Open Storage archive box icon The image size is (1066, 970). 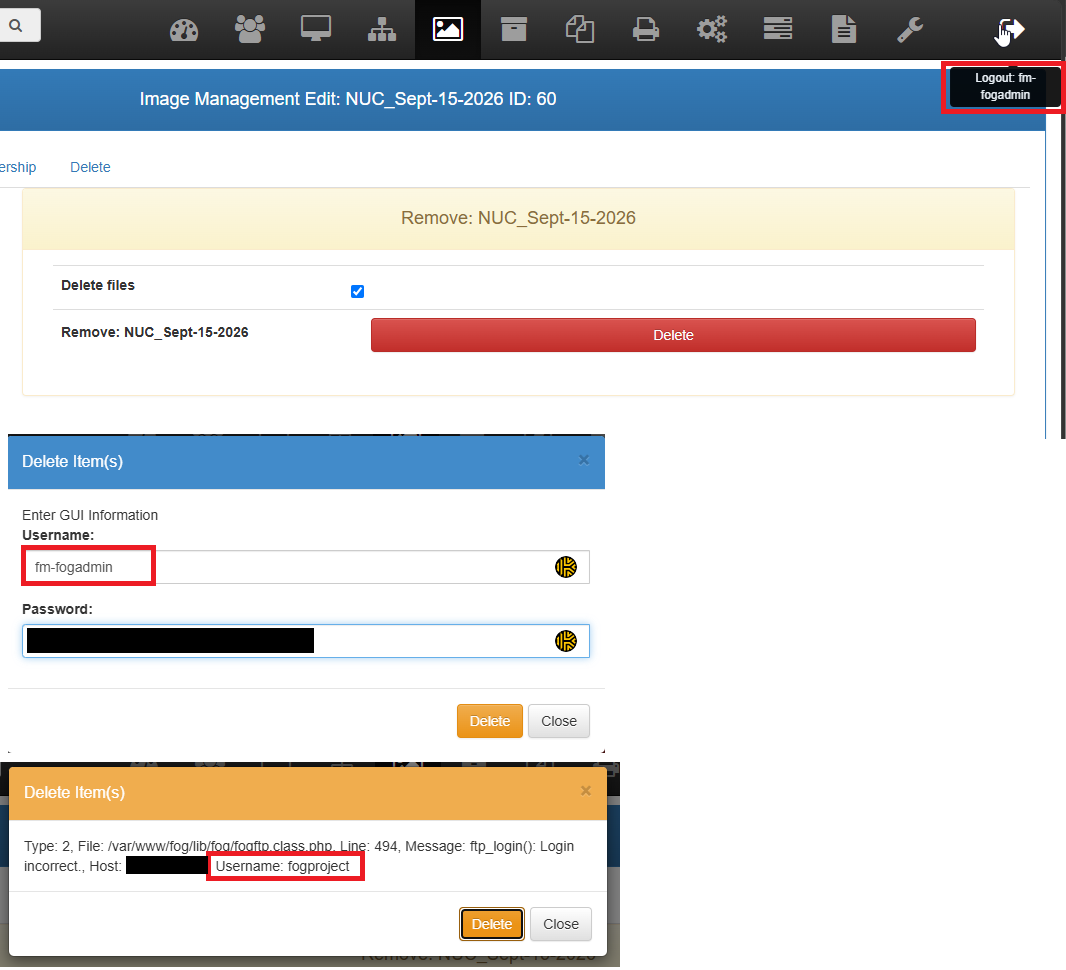point(514,29)
